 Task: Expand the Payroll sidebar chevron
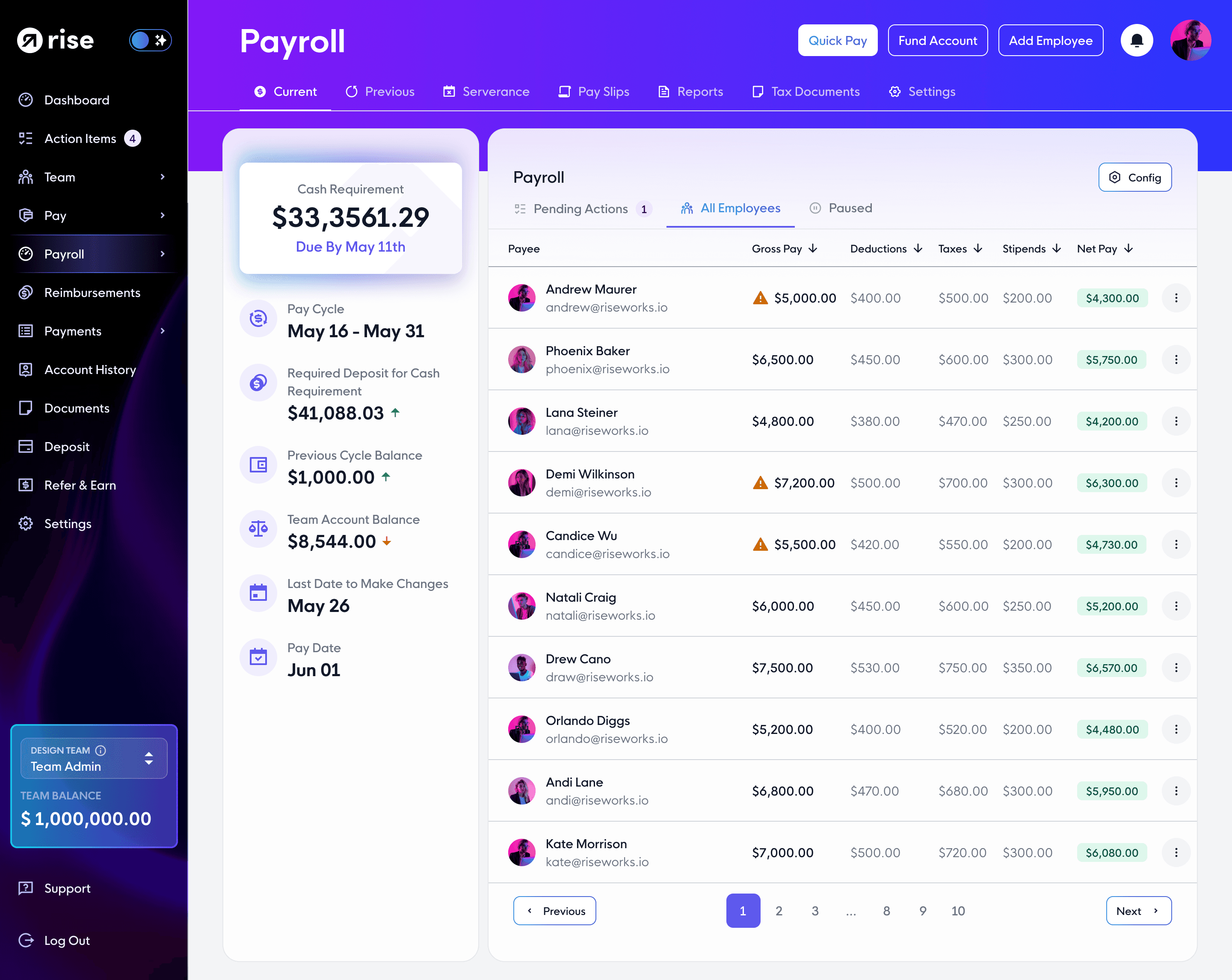pos(163,254)
